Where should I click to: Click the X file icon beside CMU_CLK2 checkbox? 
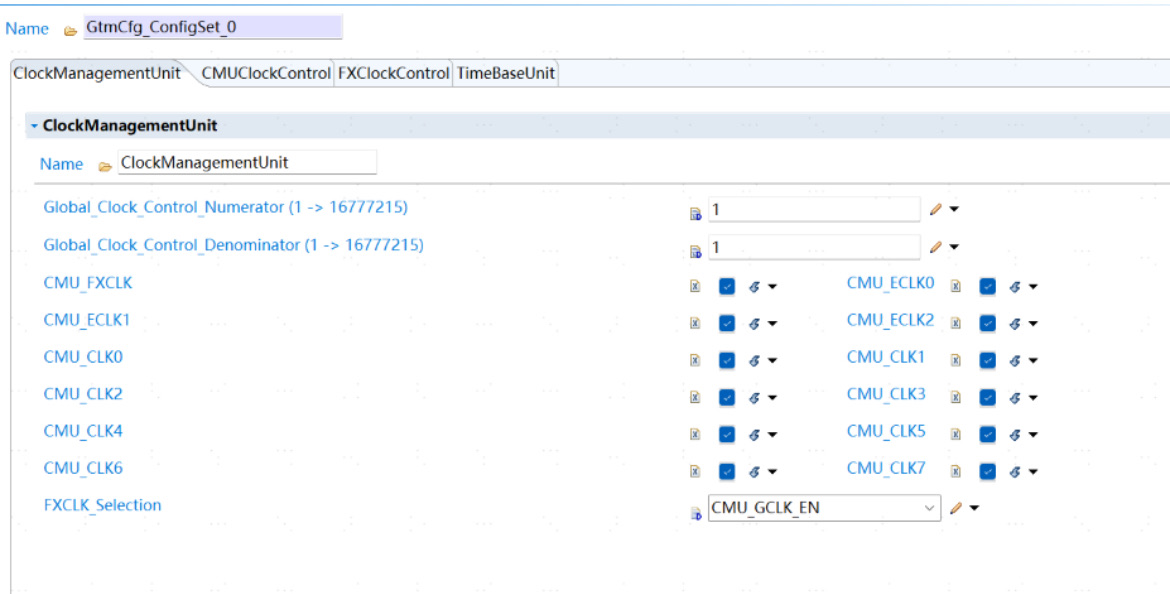tap(695, 398)
